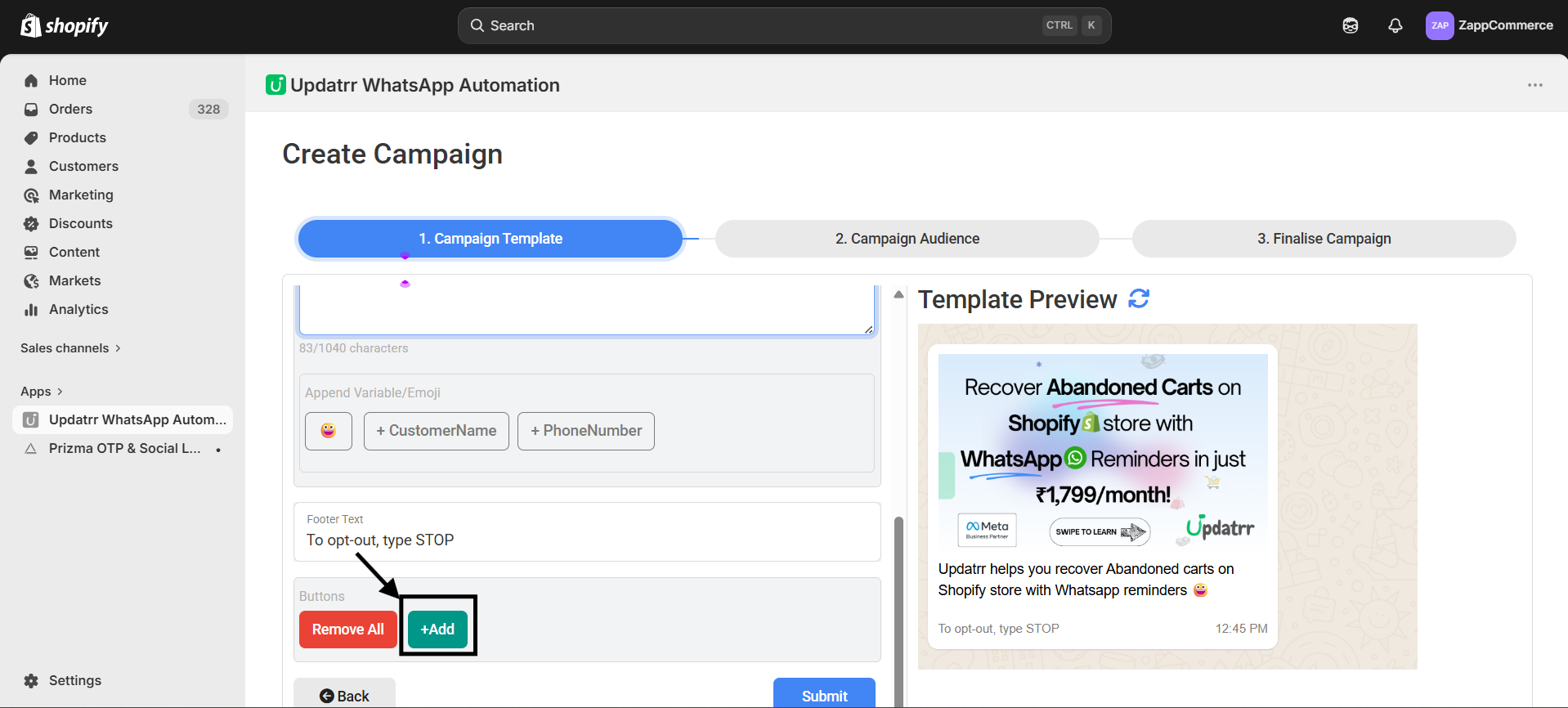Open the Analytics section

(78, 309)
